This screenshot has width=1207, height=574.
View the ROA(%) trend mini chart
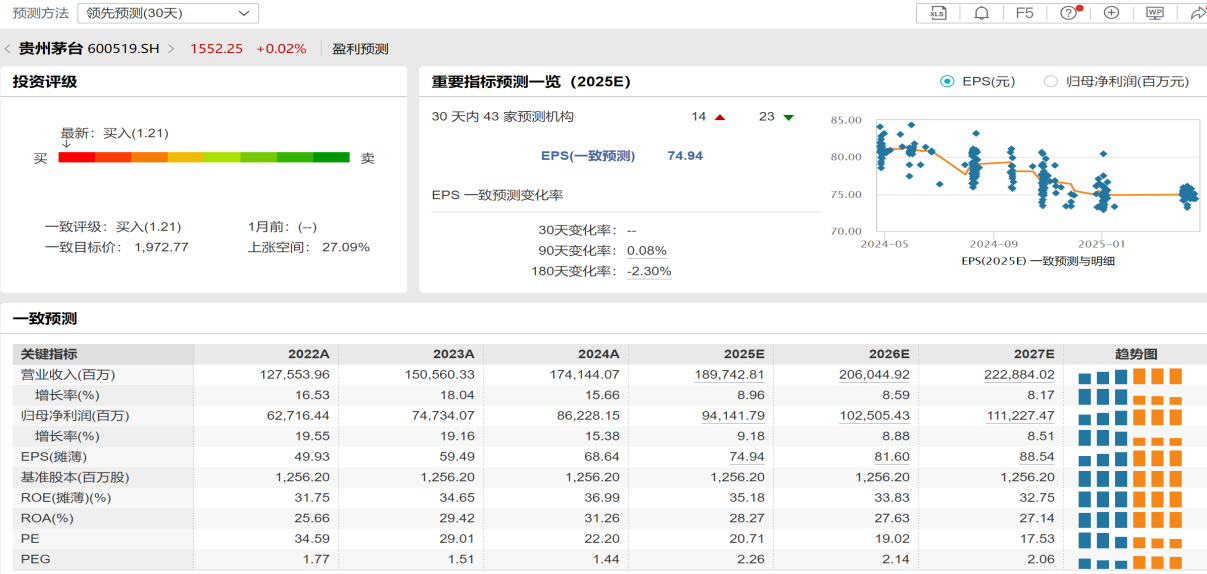(x=1130, y=518)
